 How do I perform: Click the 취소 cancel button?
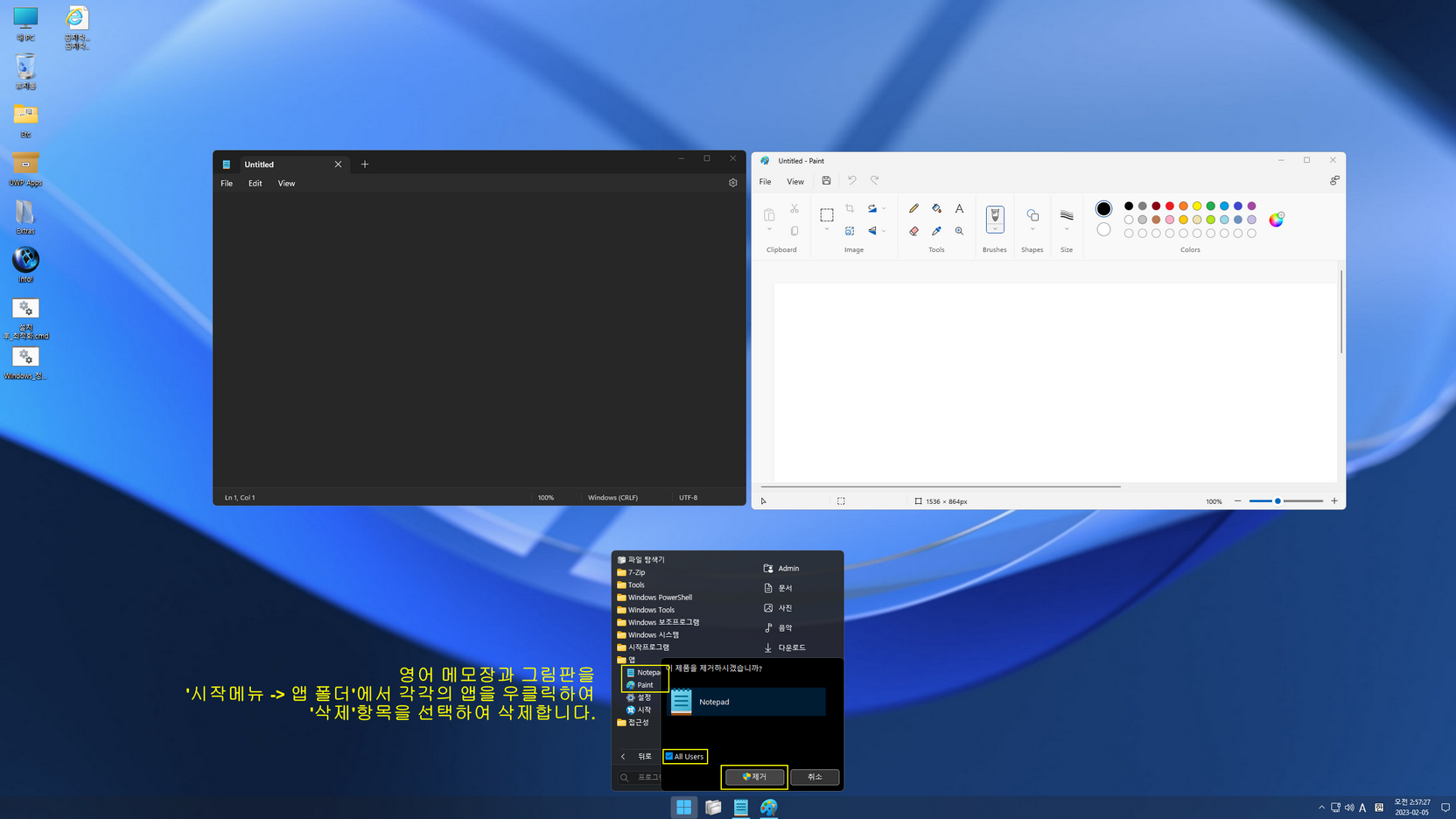pos(815,777)
